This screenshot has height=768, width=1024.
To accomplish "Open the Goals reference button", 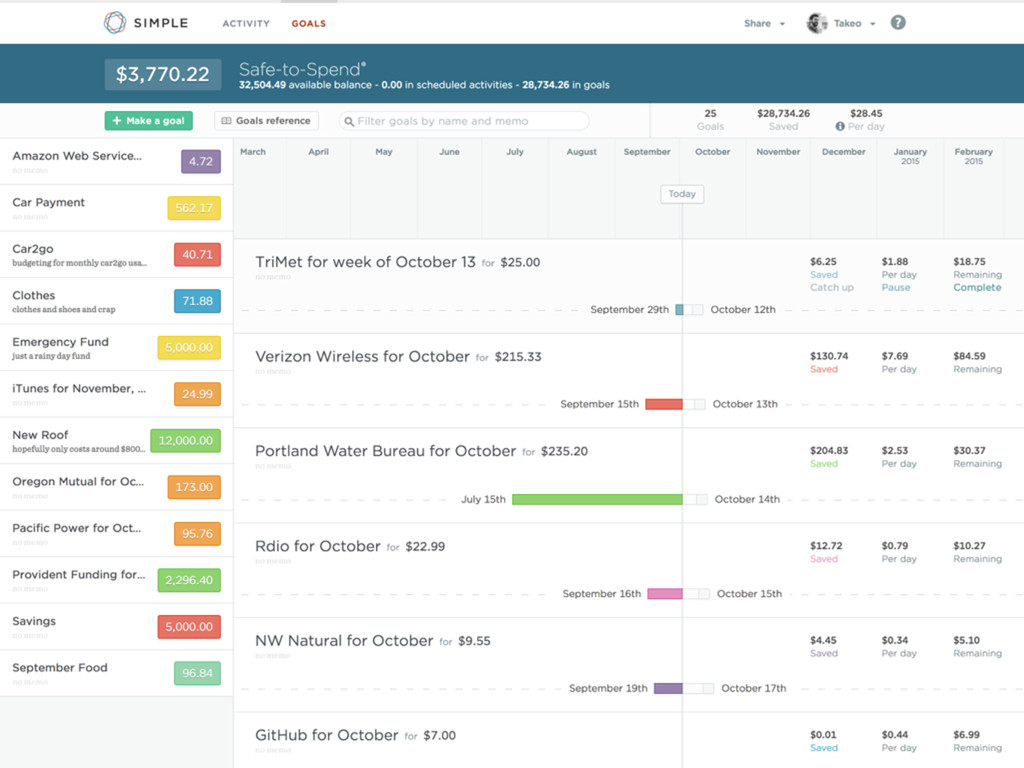I will [x=266, y=121].
